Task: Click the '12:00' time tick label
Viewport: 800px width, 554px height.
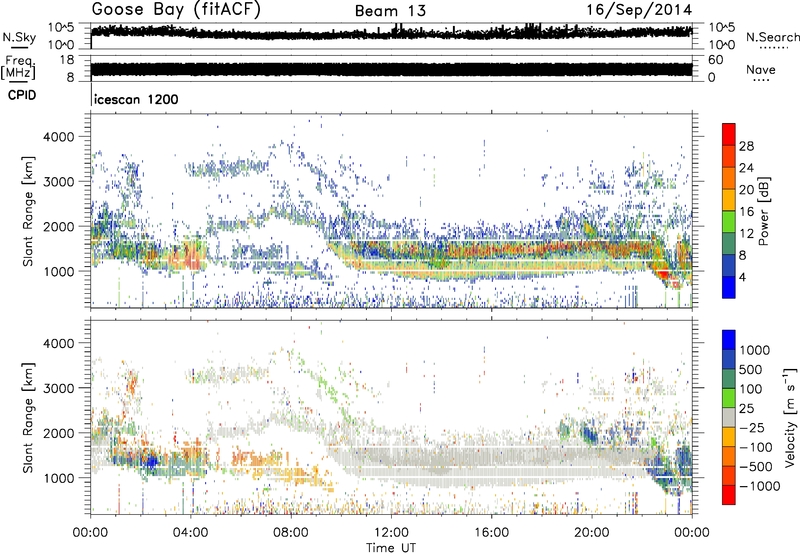Action: [x=391, y=533]
